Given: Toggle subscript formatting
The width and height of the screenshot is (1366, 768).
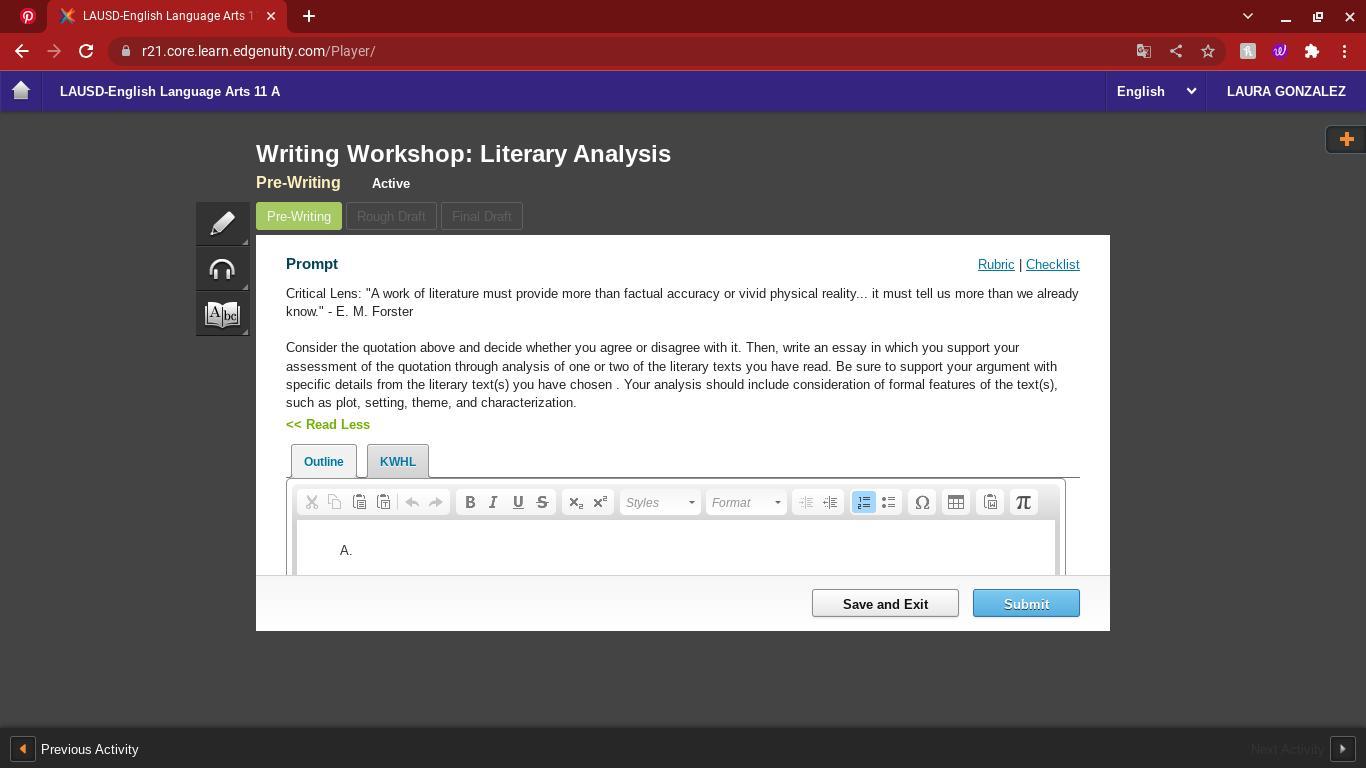Looking at the screenshot, I should [x=576, y=502].
